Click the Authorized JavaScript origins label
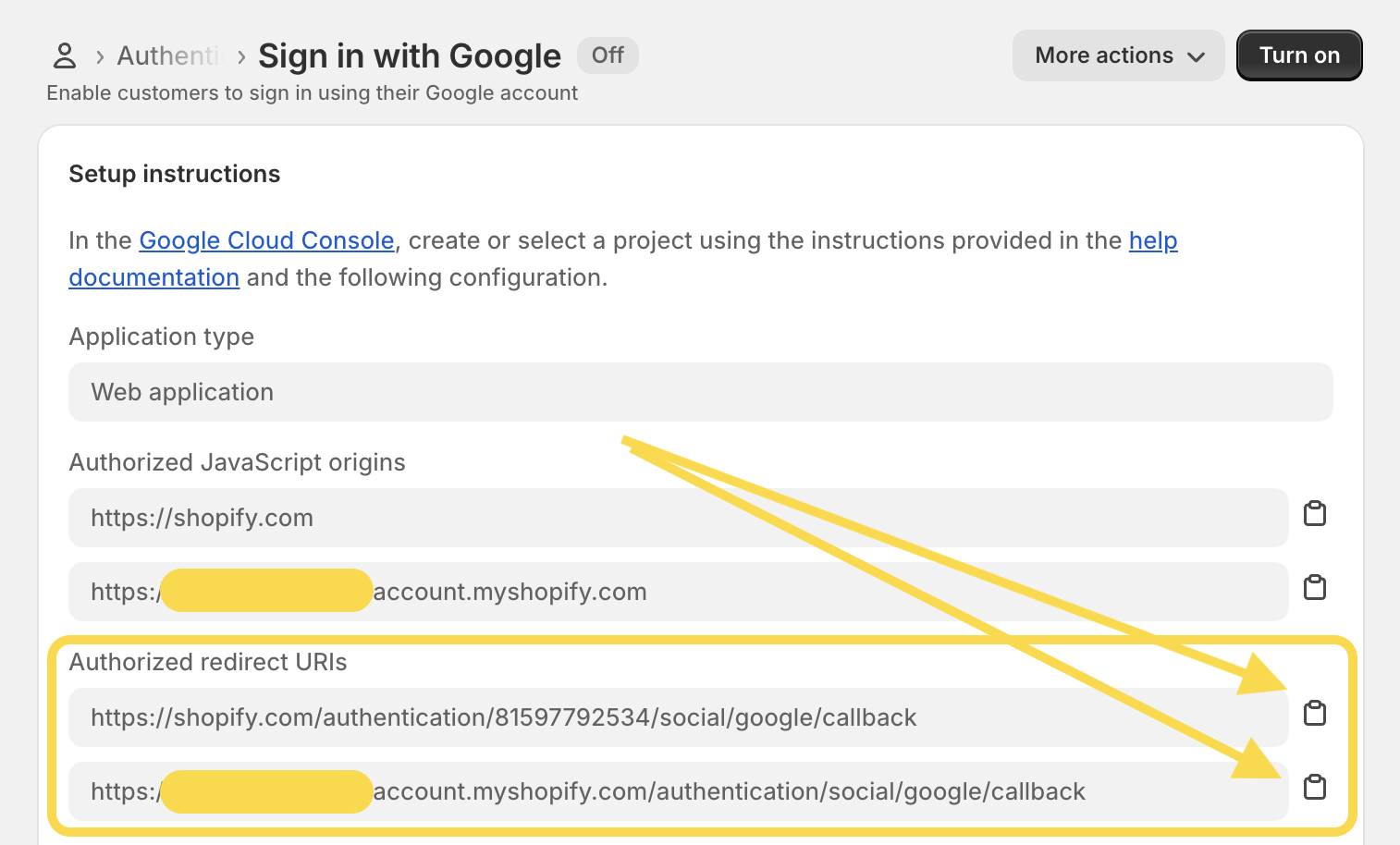The image size is (1400, 845). pyautogui.click(x=237, y=462)
